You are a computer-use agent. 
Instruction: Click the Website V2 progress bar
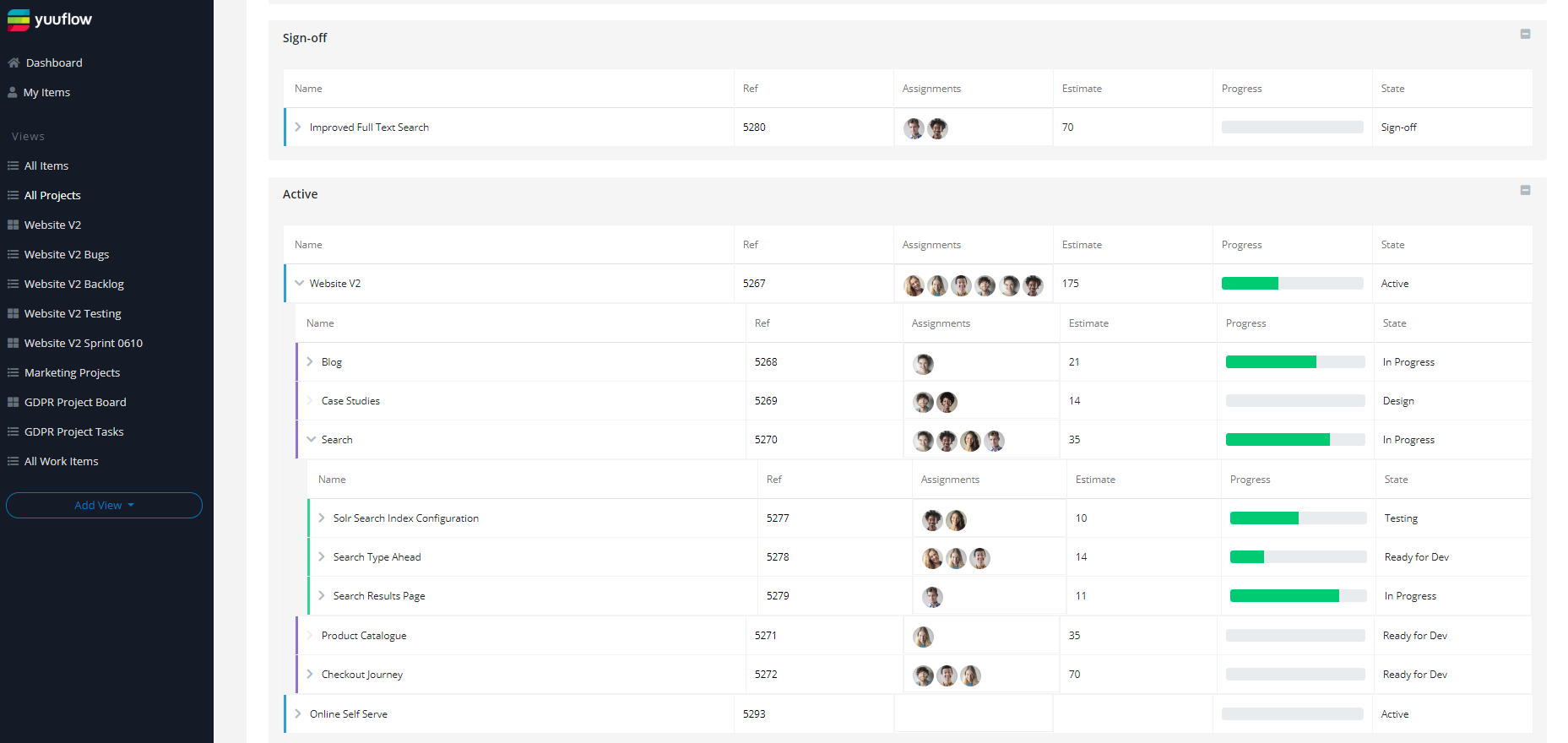pyautogui.click(x=1292, y=284)
